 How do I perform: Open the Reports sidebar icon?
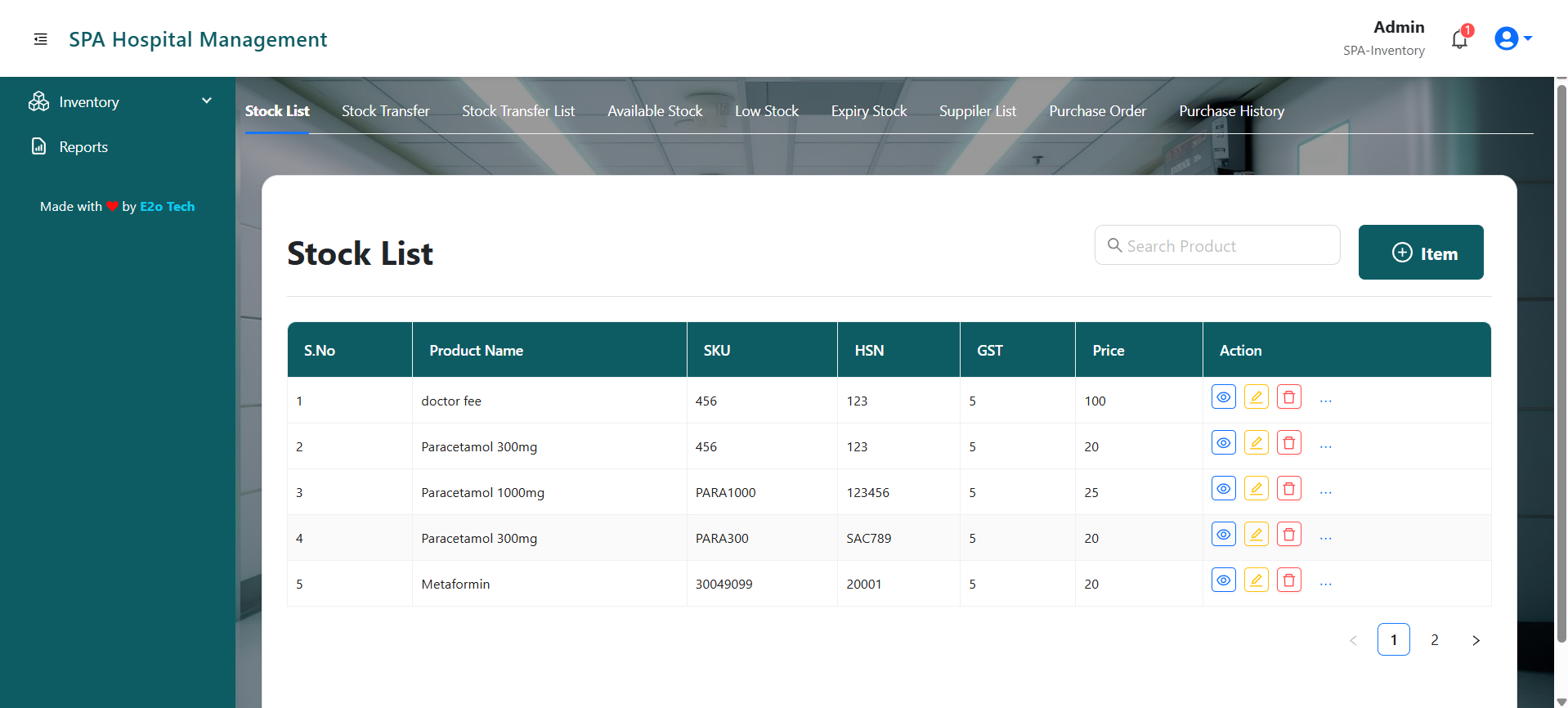click(38, 146)
